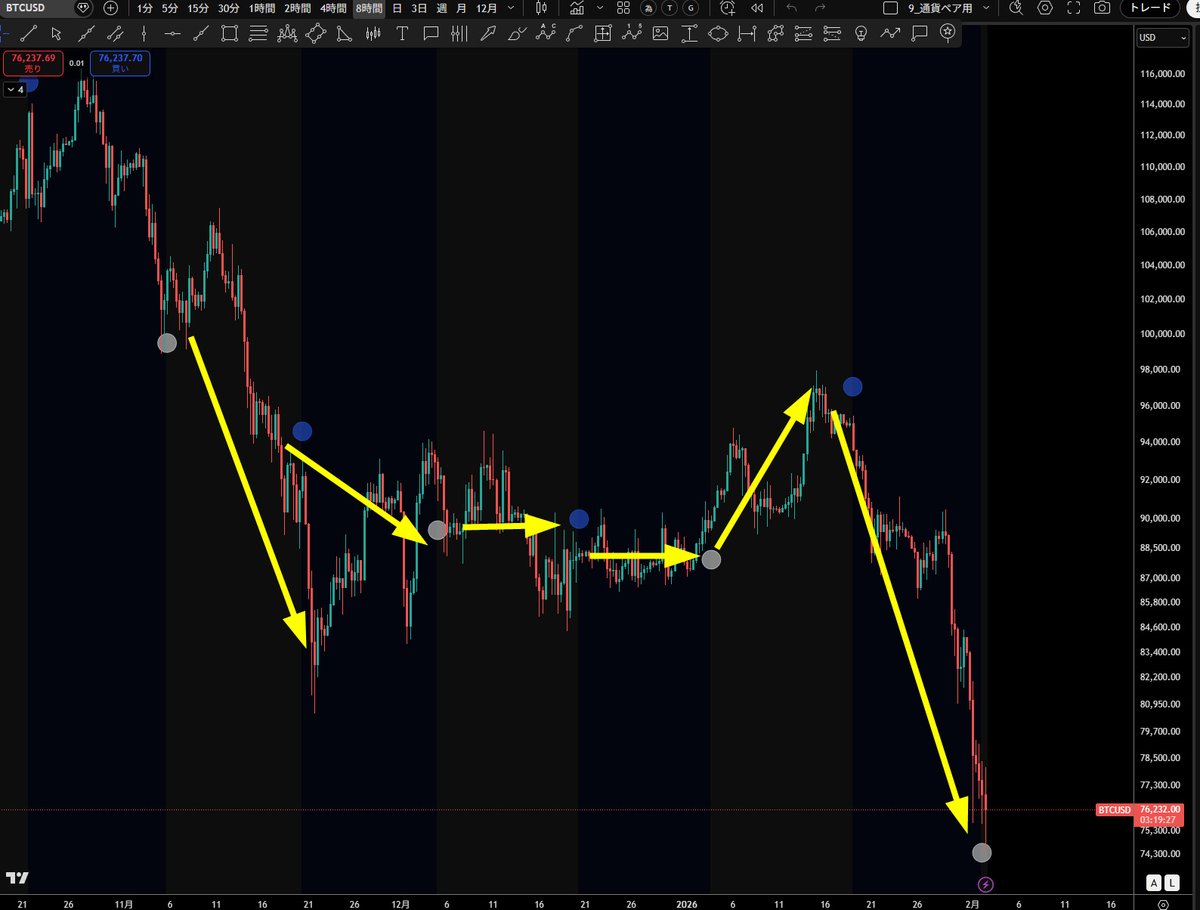Select the arrow marker tool
This screenshot has height=910, width=1200.
coord(487,34)
